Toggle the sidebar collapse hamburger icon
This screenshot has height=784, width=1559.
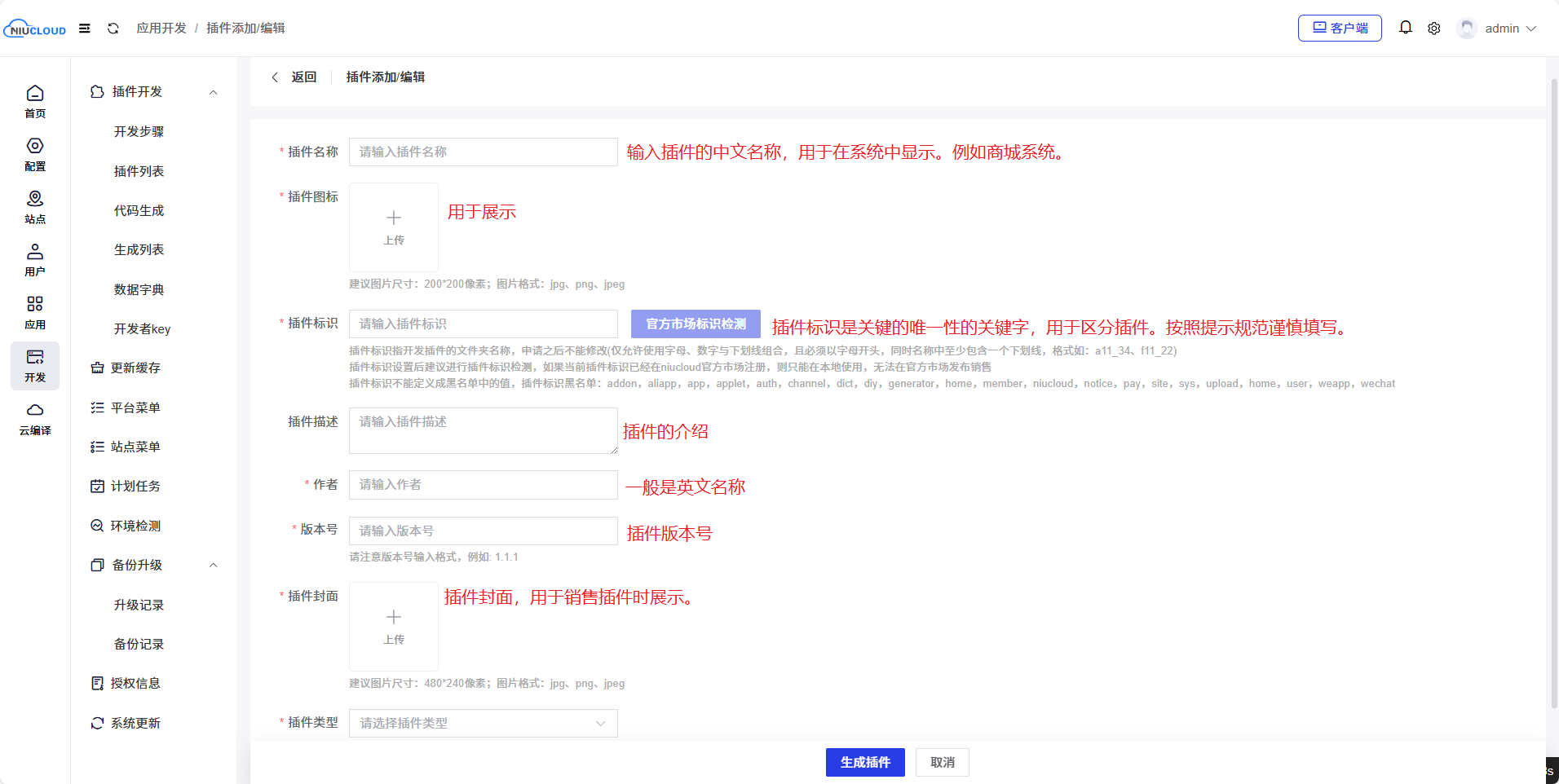click(85, 29)
